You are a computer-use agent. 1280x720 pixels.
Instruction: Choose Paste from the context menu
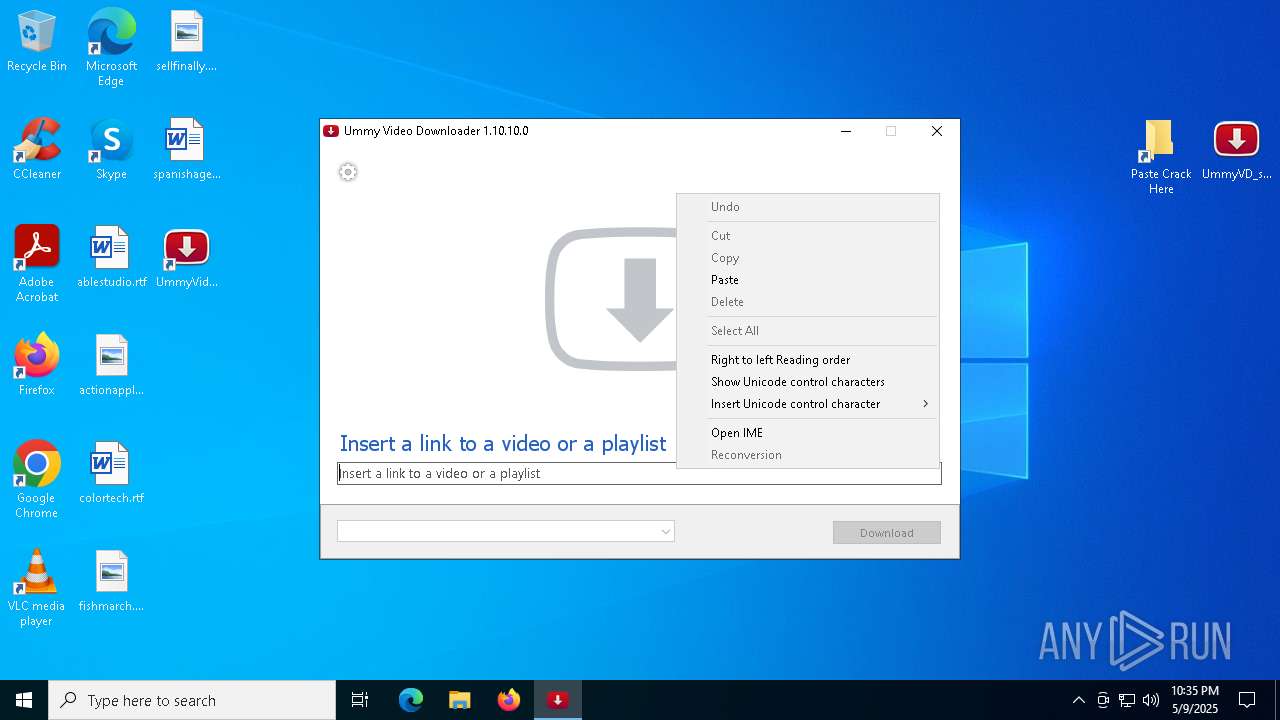pyautogui.click(x=808, y=280)
